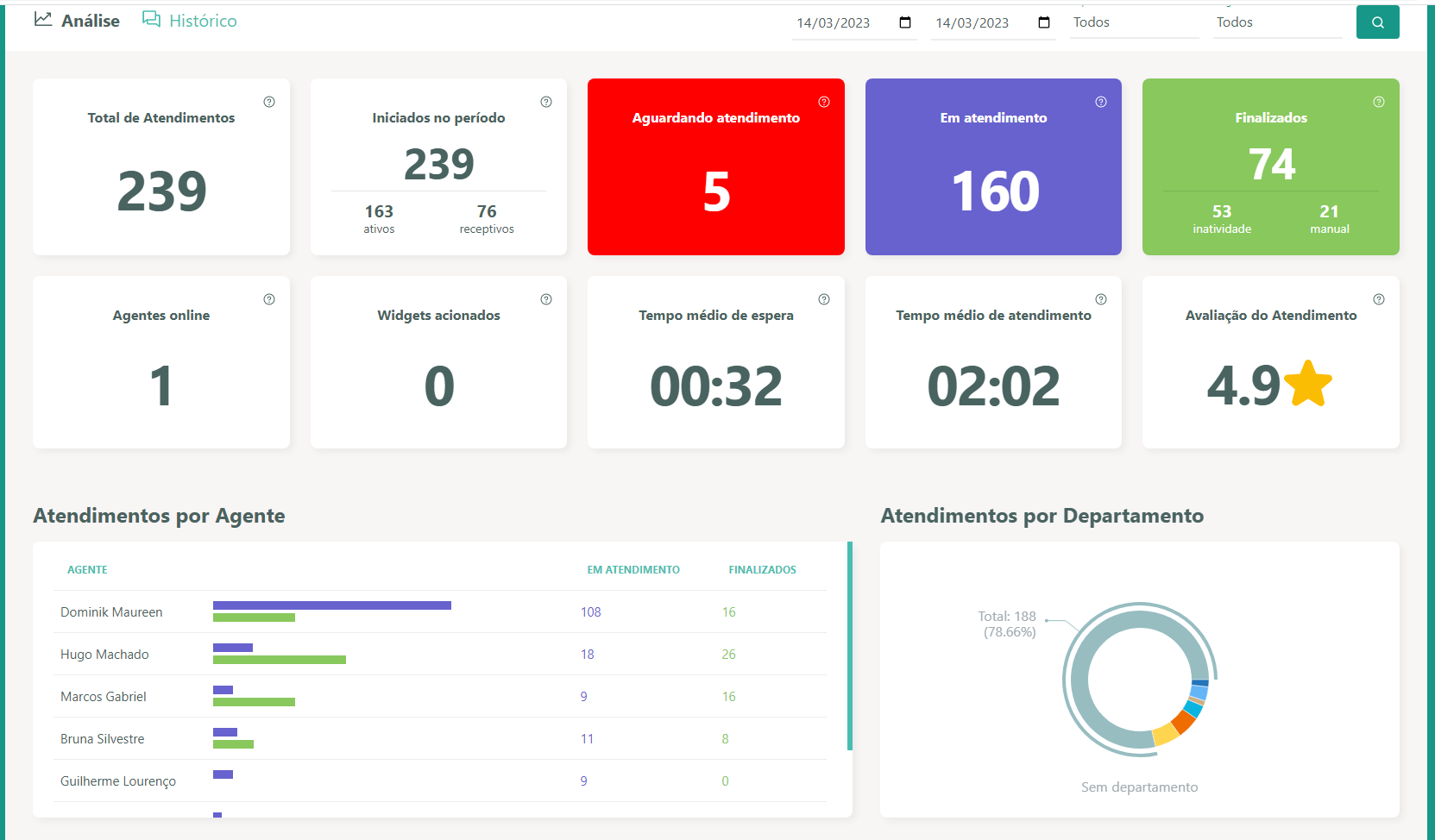Click the orange donut chart segment

point(1183,721)
